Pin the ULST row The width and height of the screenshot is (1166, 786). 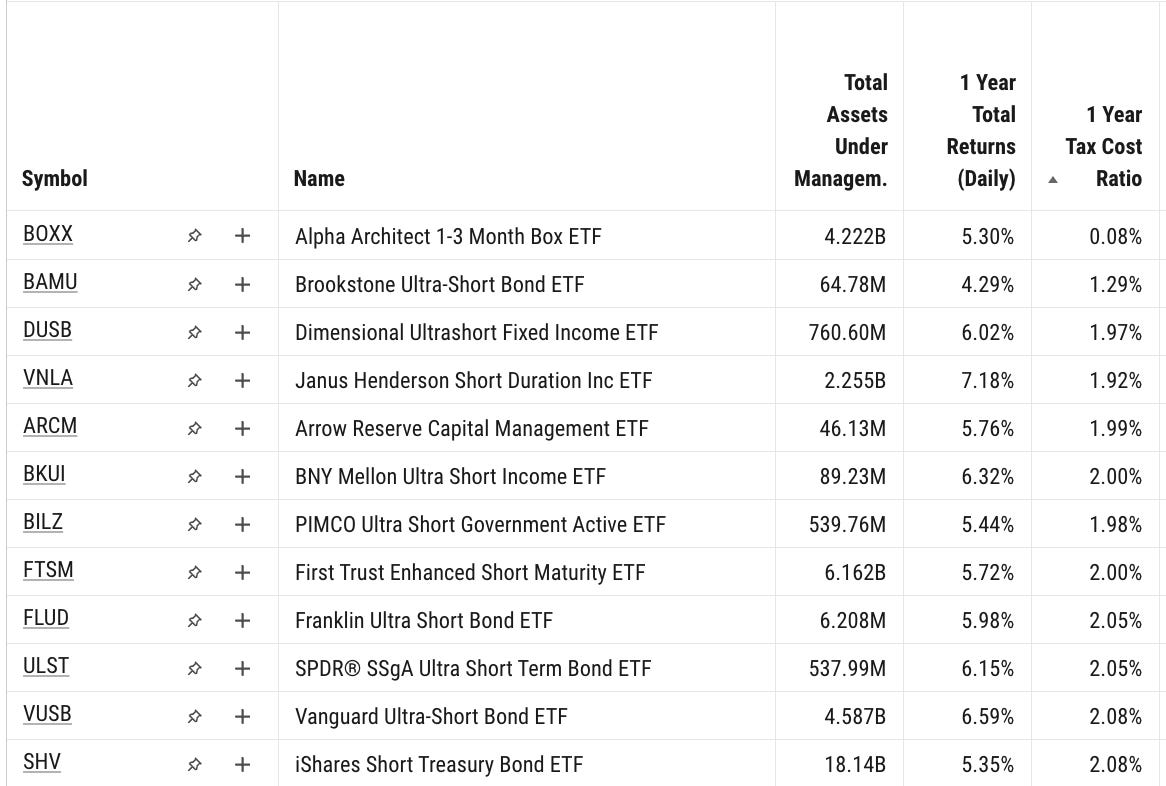coord(194,666)
